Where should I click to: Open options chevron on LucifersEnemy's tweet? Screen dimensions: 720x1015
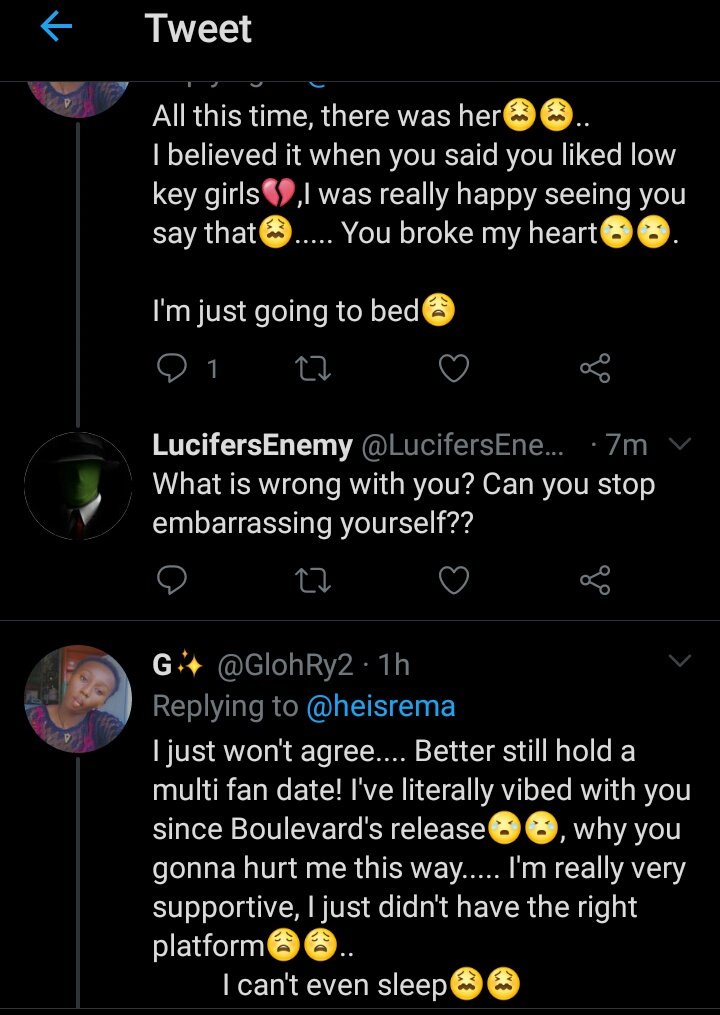pos(679,445)
